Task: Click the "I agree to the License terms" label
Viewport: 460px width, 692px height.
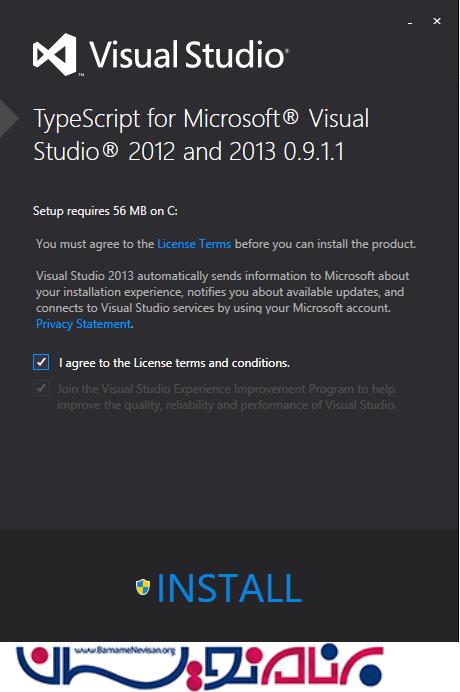Action: 174,363
